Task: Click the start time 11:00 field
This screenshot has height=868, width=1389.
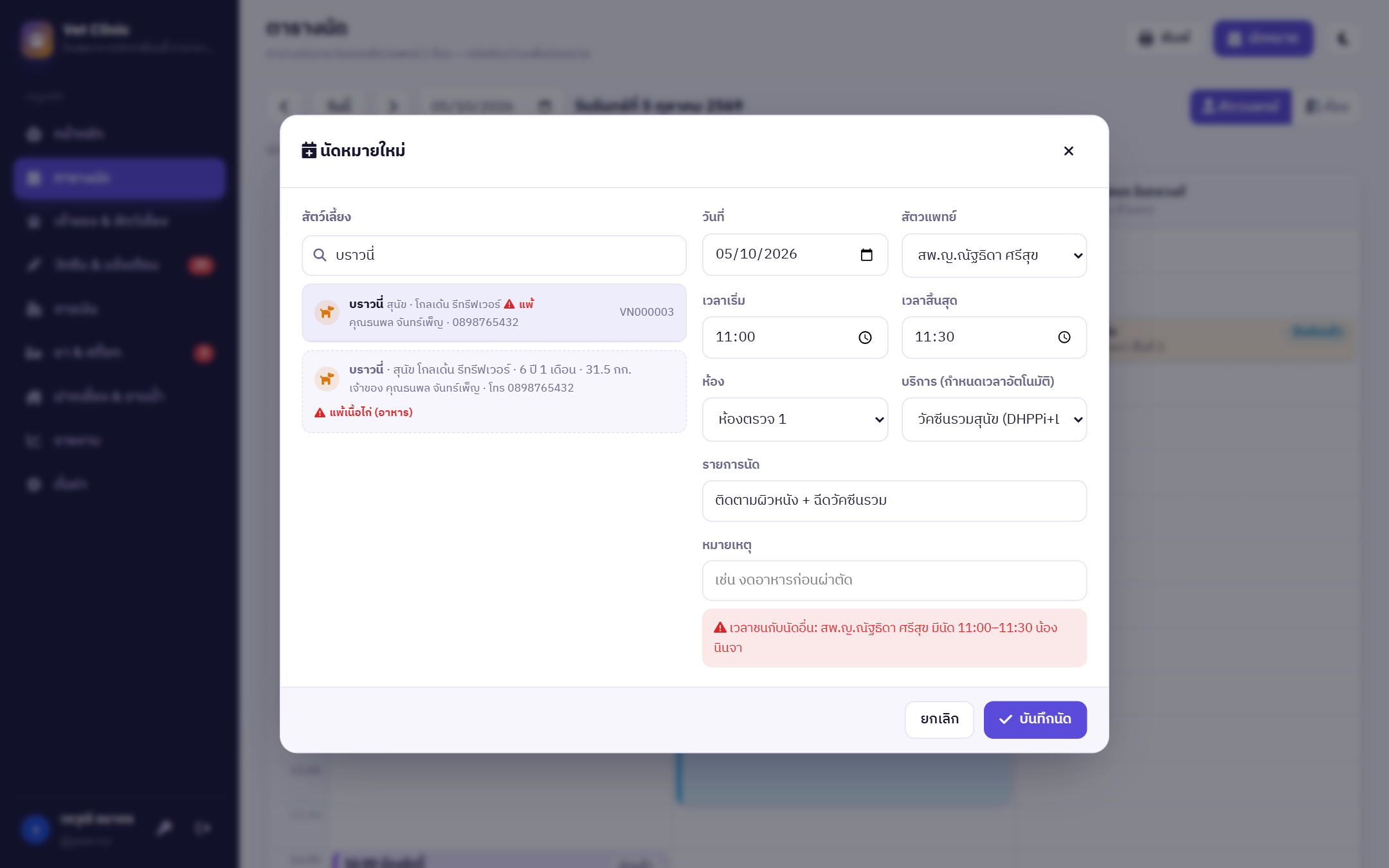Action: click(x=795, y=338)
